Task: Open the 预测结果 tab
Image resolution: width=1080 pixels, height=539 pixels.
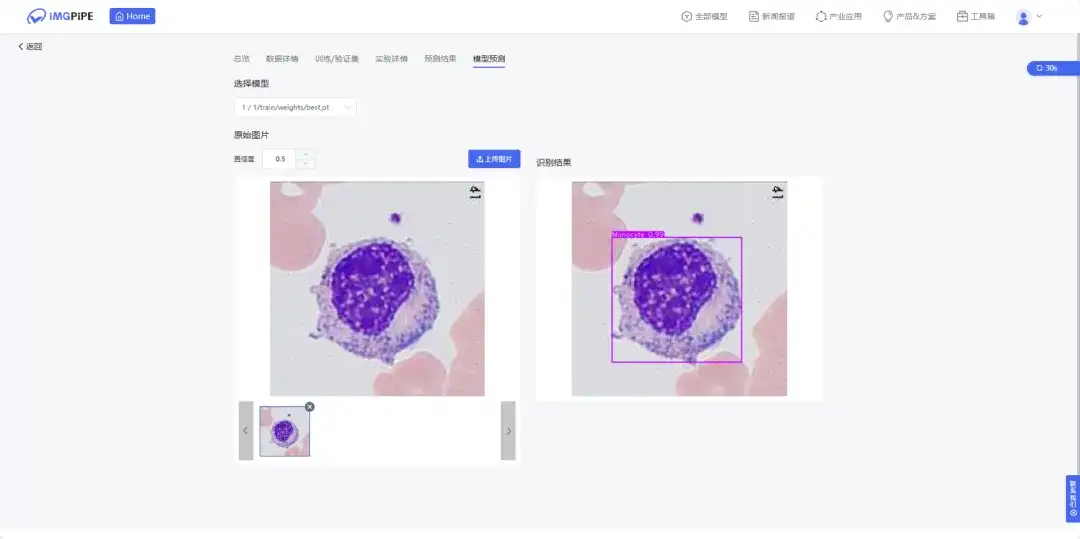Action: click(x=440, y=59)
